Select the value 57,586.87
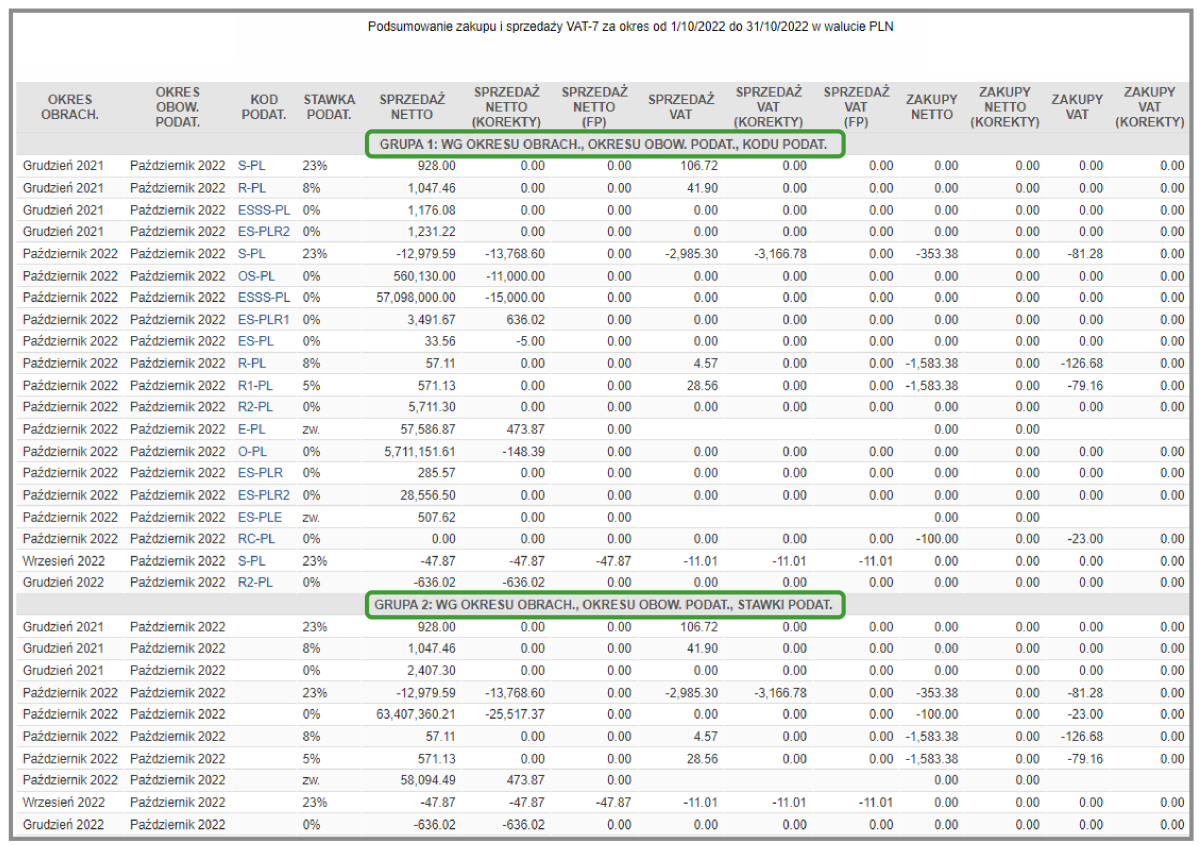Viewport: 1200px width, 846px height. (x=428, y=430)
